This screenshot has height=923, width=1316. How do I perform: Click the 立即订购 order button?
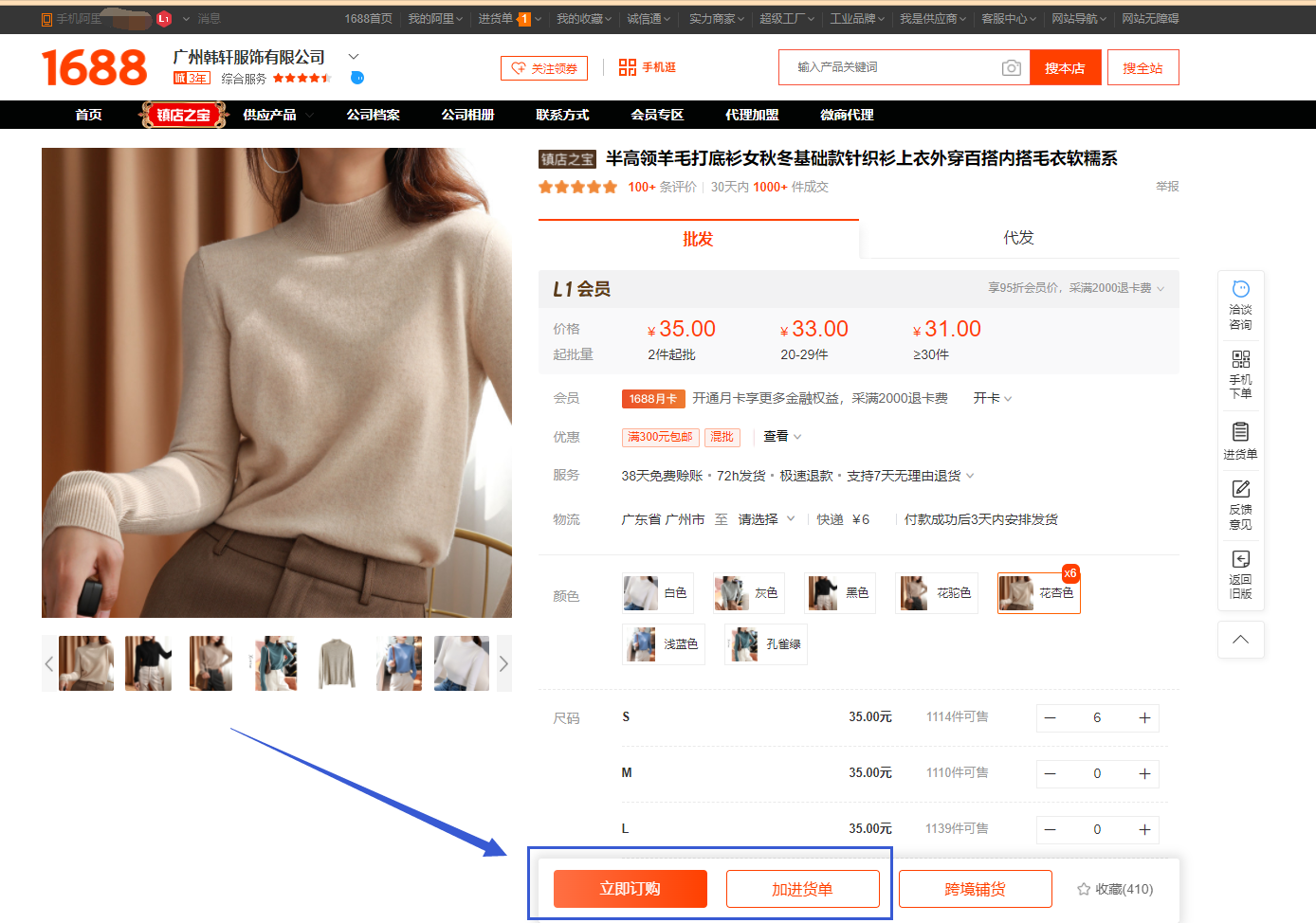pyautogui.click(x=630, y=888)
